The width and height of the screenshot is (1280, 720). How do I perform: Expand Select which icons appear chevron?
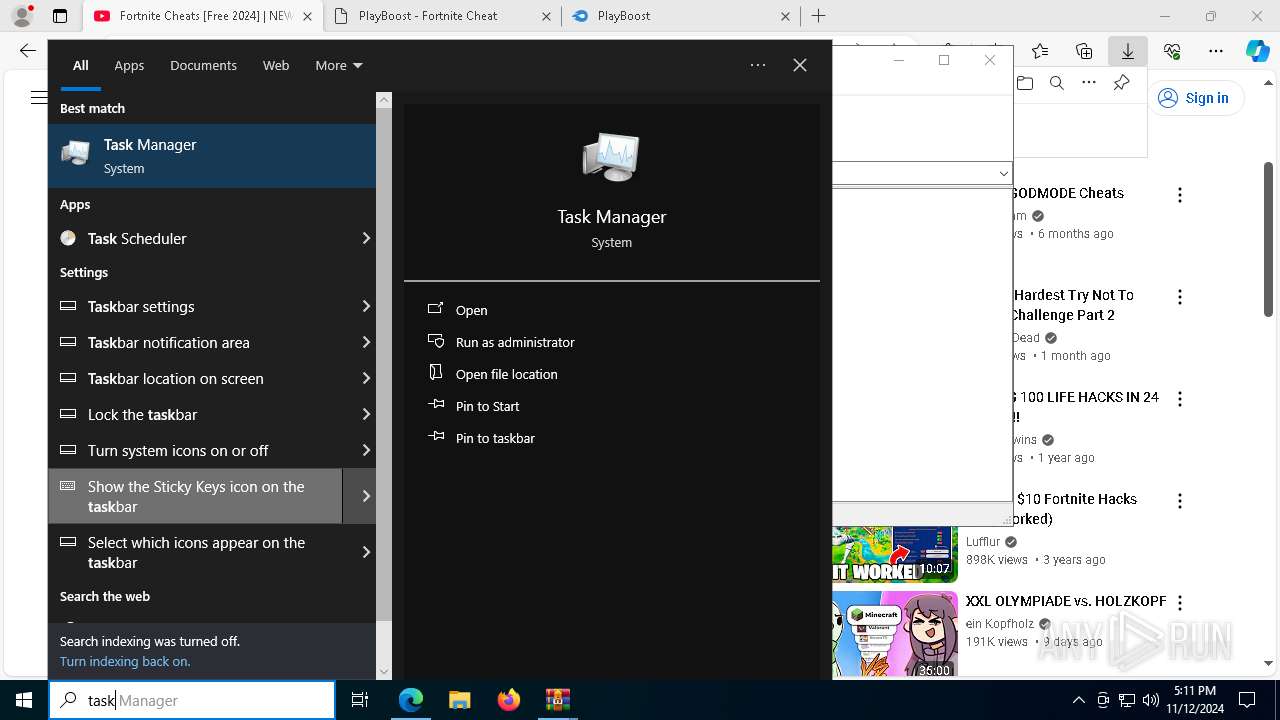[366, 552]
